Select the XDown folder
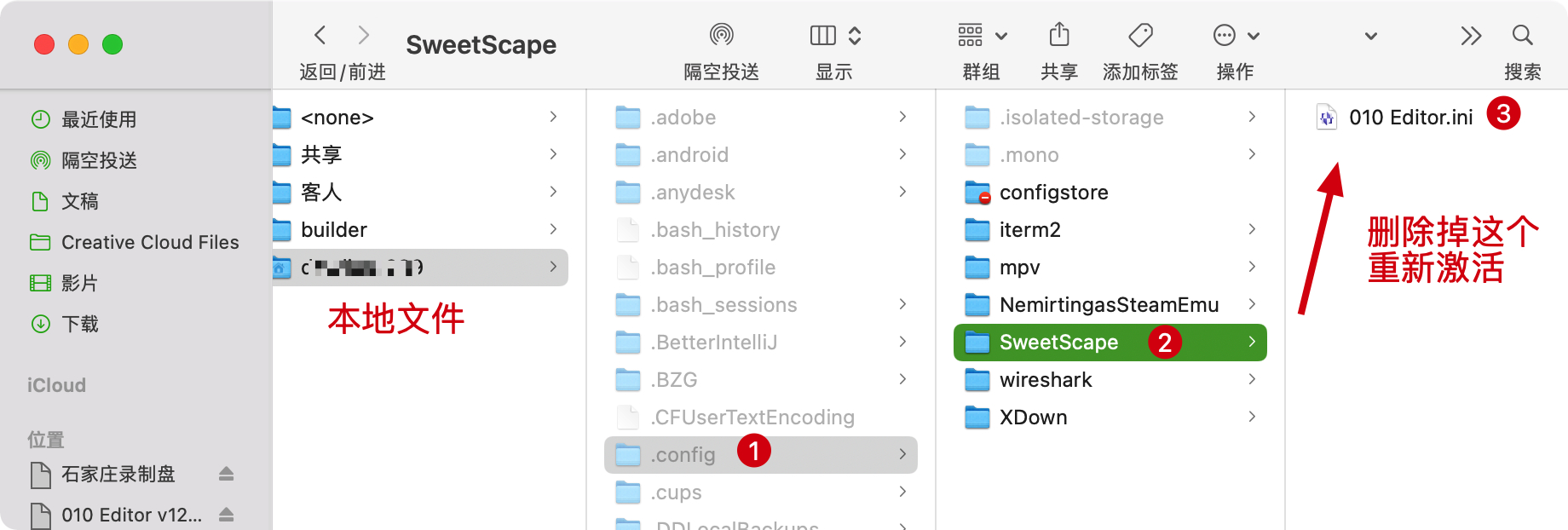Image resolution: width=1568 pixels, height=530 pixels. (x=1110, y=418)
